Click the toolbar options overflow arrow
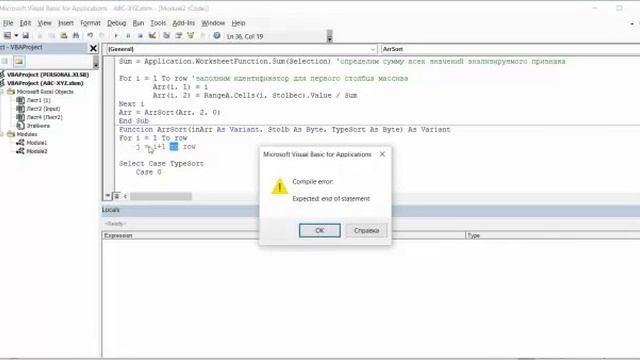The width and height of the screenshot is (640, 360). pos(329,37)
